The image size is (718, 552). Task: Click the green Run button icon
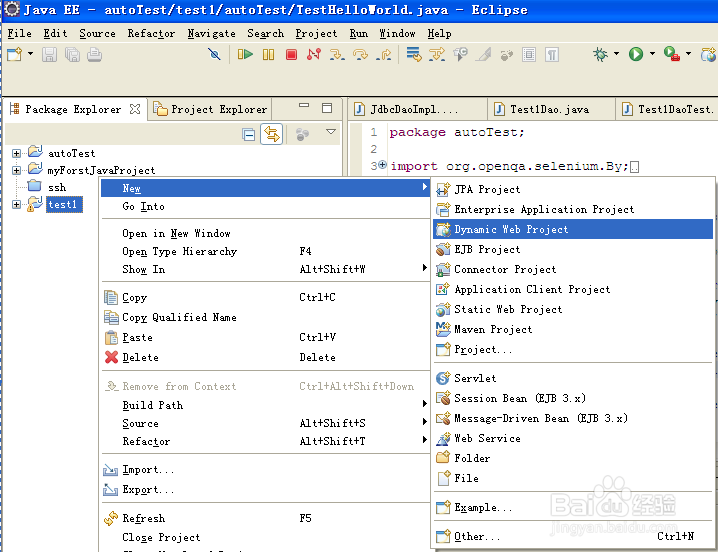point(636,54)
